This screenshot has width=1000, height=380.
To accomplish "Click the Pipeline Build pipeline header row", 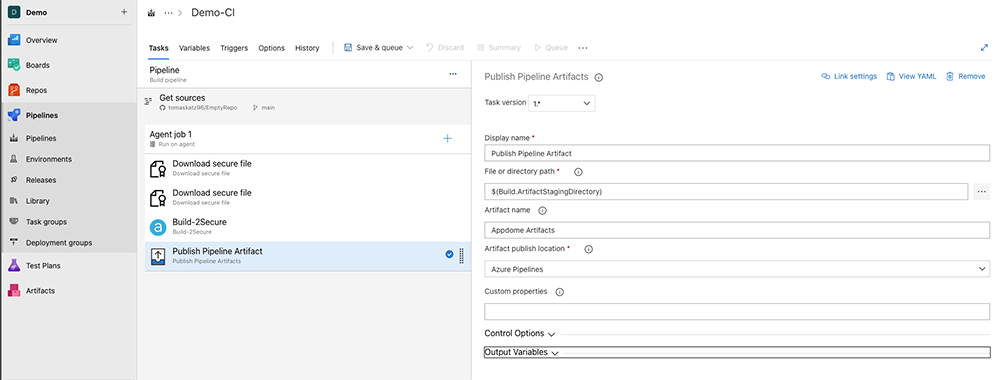I will (305, 74).
